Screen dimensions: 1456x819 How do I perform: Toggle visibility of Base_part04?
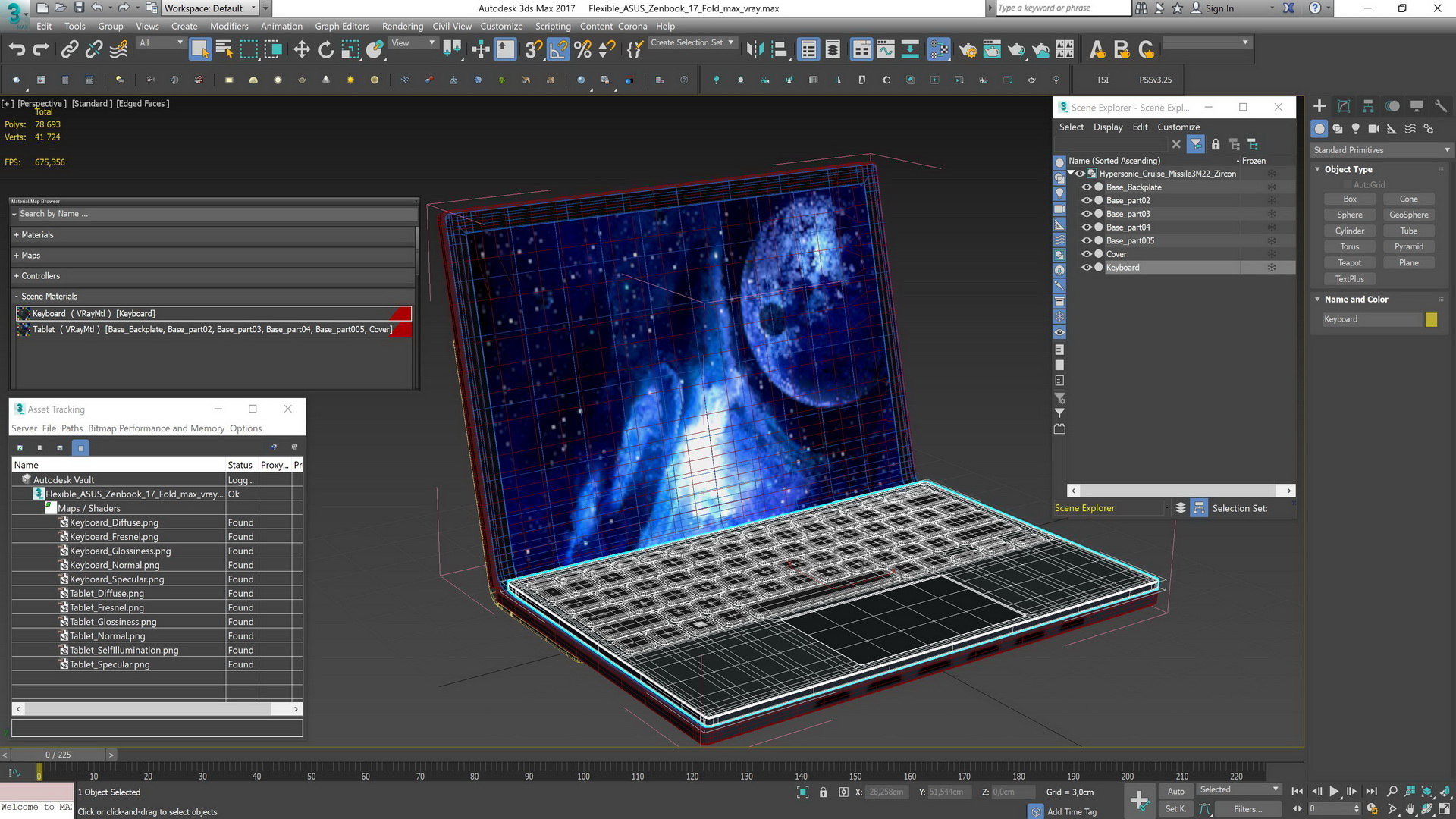coord(1087,227)
